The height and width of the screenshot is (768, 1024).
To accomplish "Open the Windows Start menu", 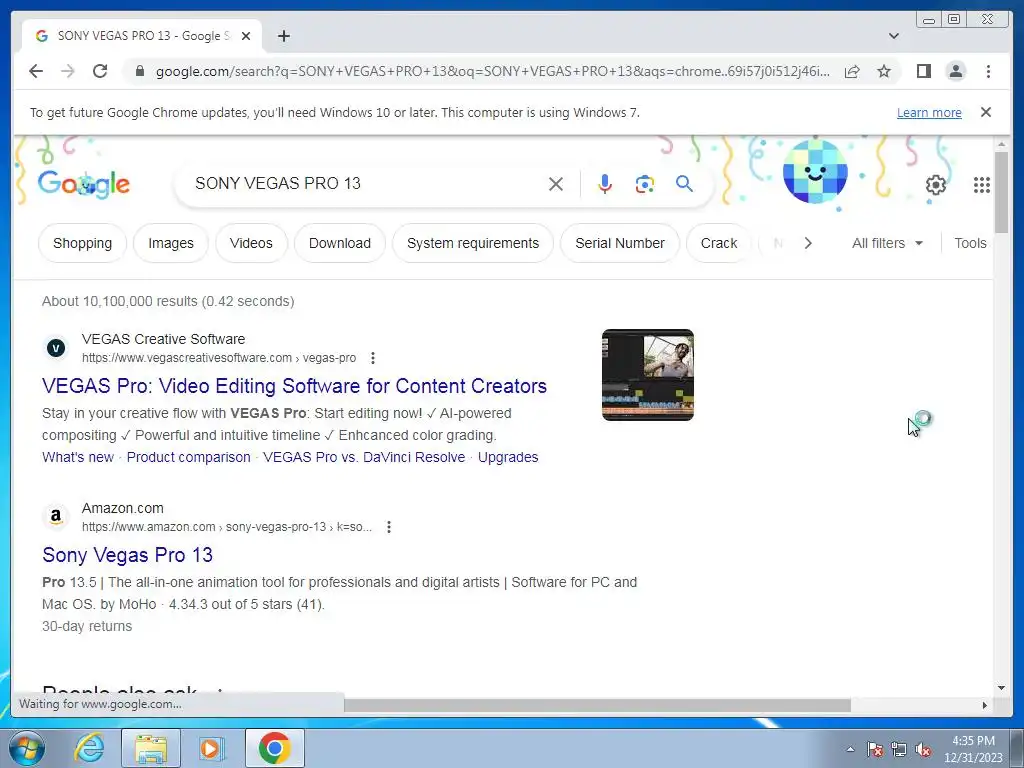I will 26,748.
